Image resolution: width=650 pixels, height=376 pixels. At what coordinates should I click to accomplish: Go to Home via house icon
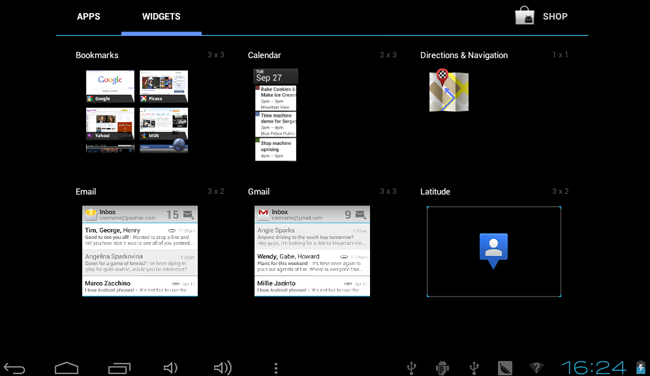(66, 368)
